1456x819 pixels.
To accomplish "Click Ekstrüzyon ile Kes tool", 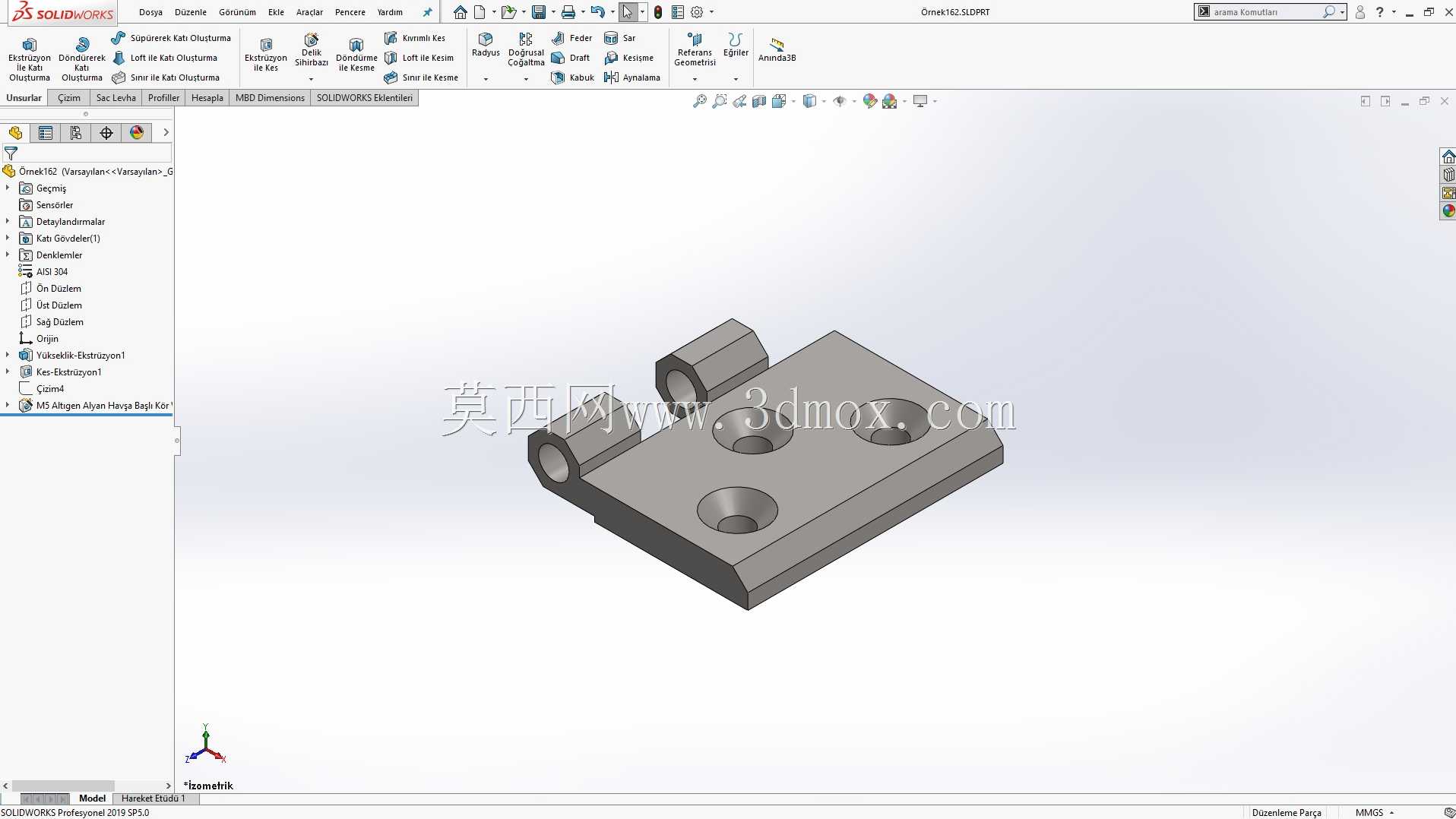I will click(266, 55).
